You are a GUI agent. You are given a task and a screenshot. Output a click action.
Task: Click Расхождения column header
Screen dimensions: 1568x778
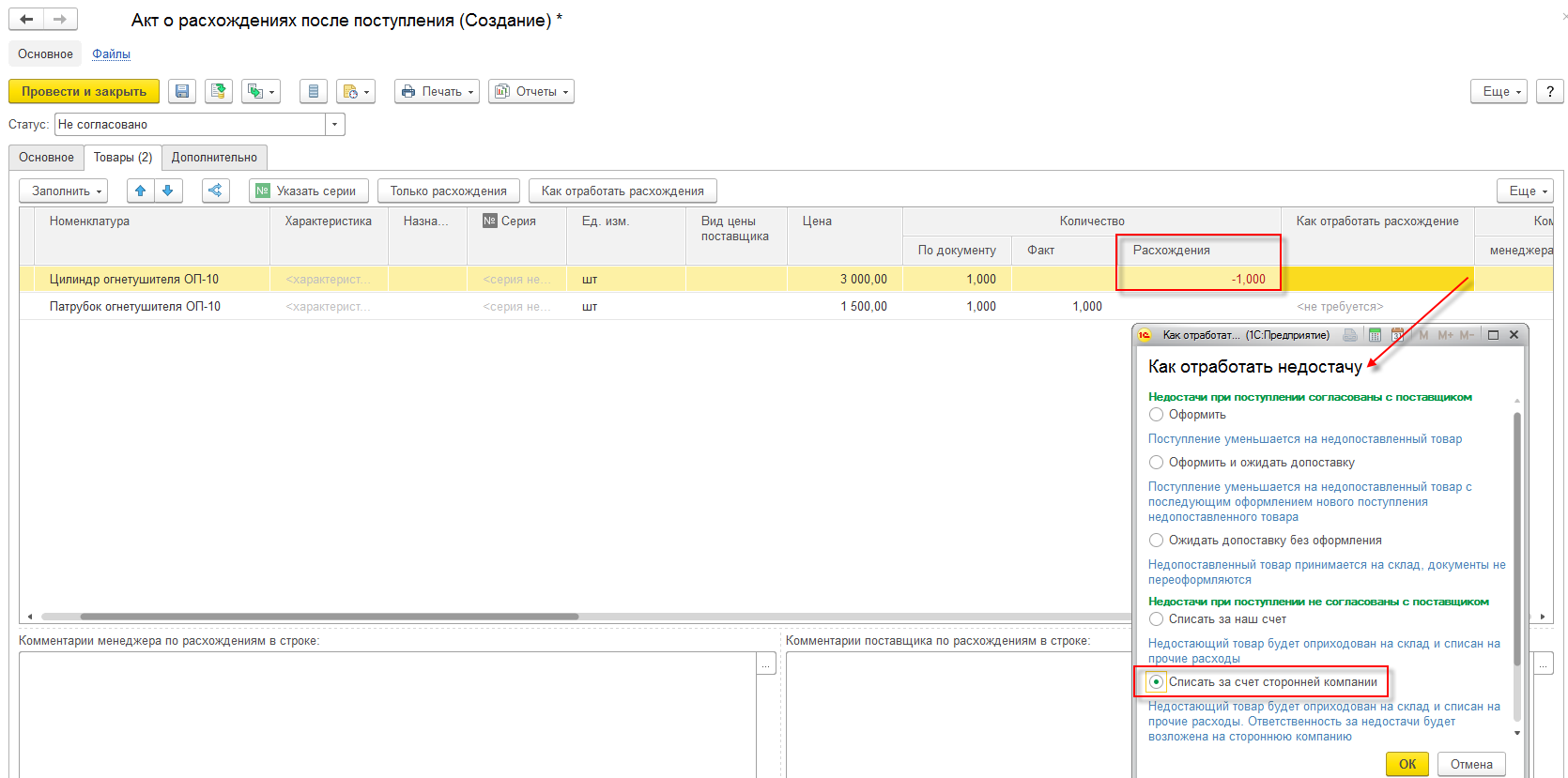(x=1199, y=250)
